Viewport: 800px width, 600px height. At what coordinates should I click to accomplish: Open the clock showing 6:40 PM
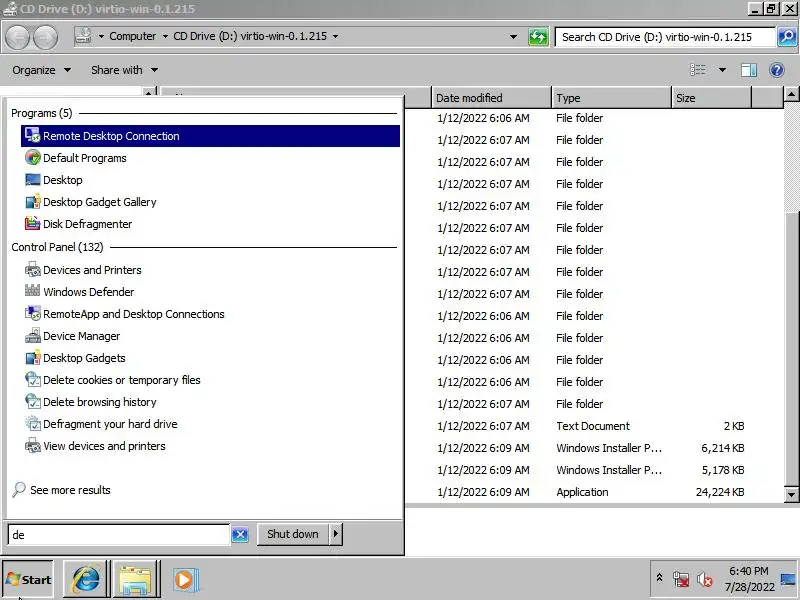pos(749,579)
